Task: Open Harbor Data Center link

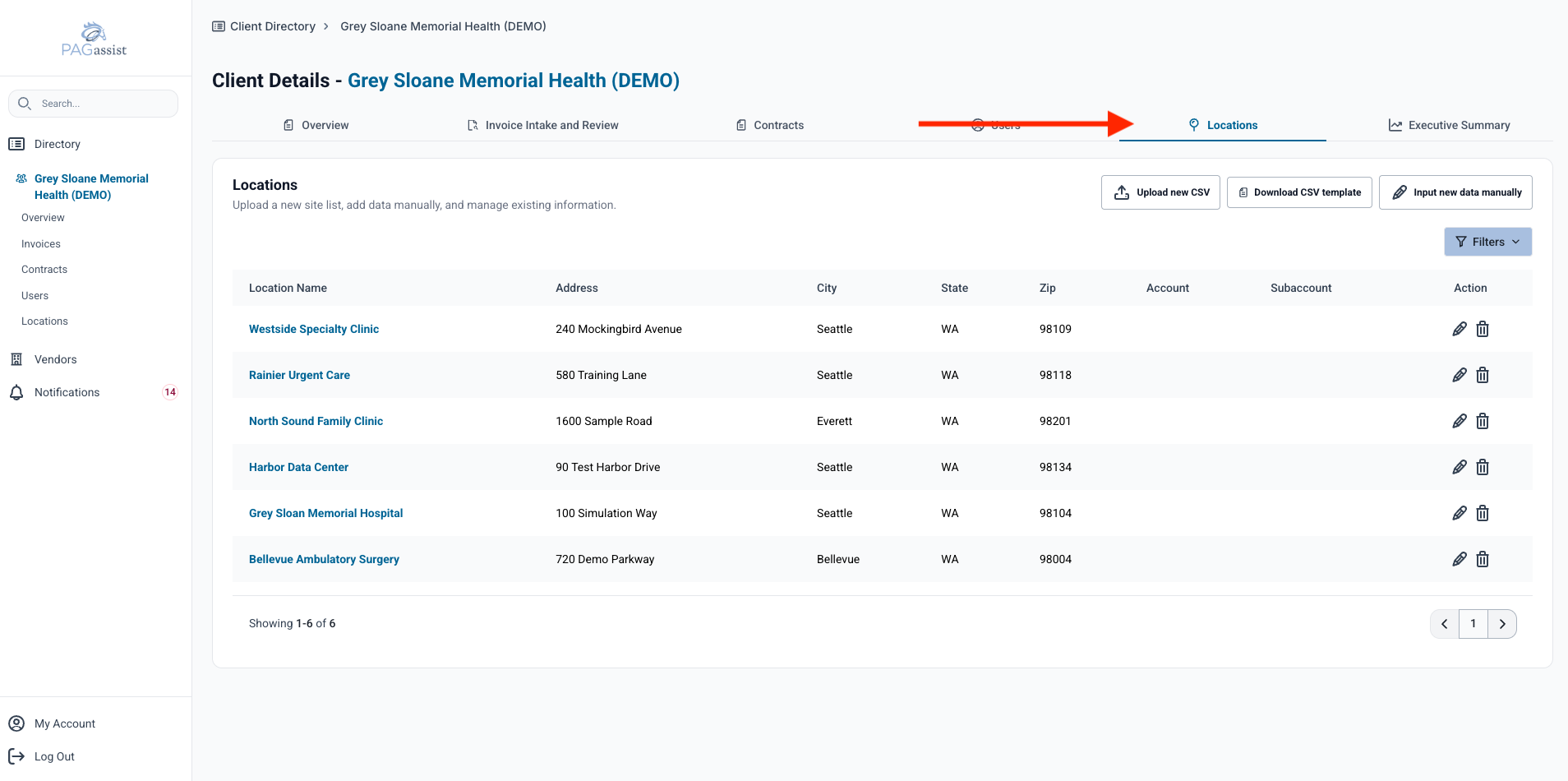Action: (298, 467)
